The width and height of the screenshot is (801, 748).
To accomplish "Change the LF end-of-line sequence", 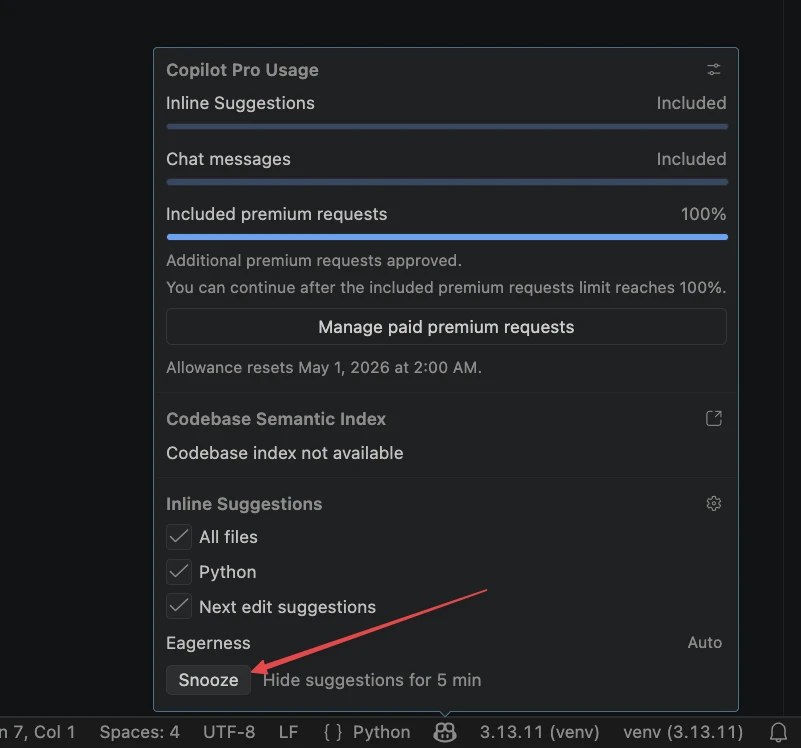I will pyautogui.click(x=288, y=732).
